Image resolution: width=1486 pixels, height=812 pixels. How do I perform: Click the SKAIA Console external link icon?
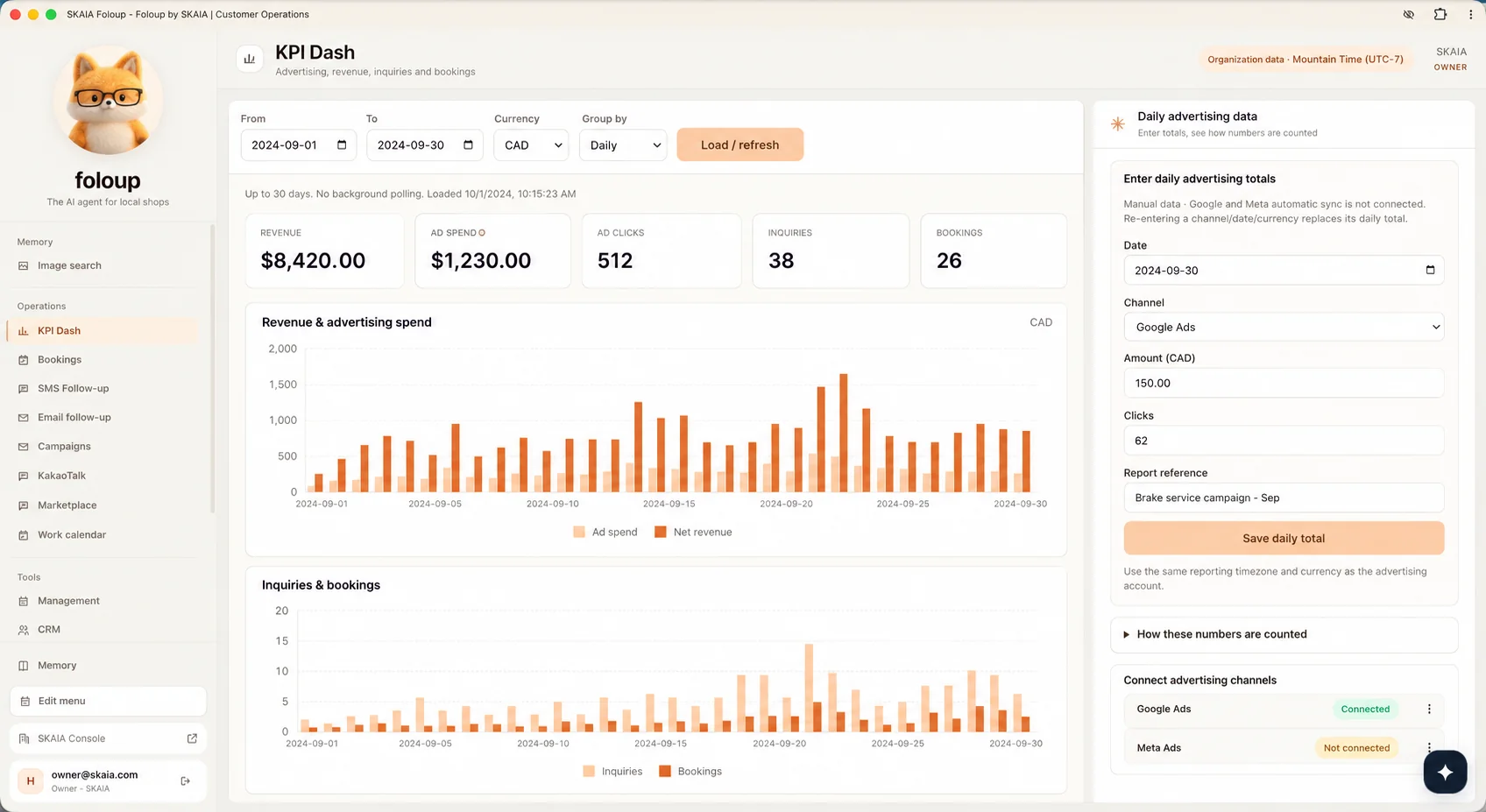[x=192, y=738]
